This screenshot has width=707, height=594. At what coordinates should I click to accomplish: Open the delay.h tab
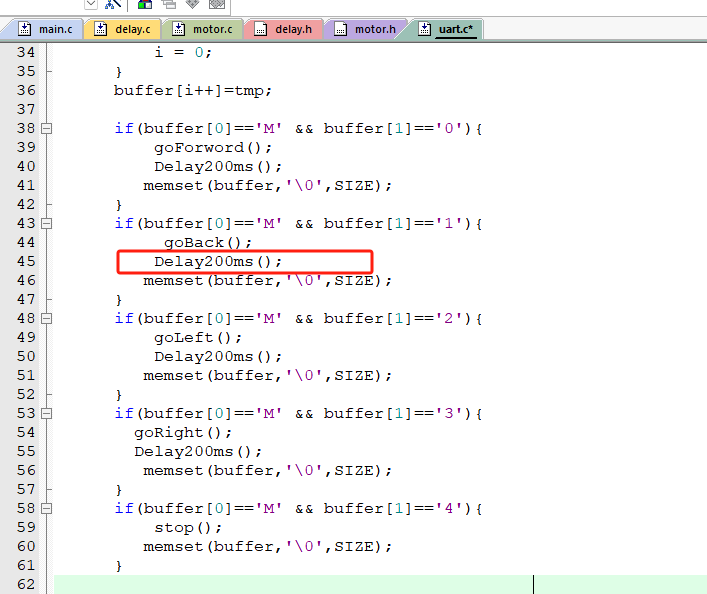tap(284, 29)
